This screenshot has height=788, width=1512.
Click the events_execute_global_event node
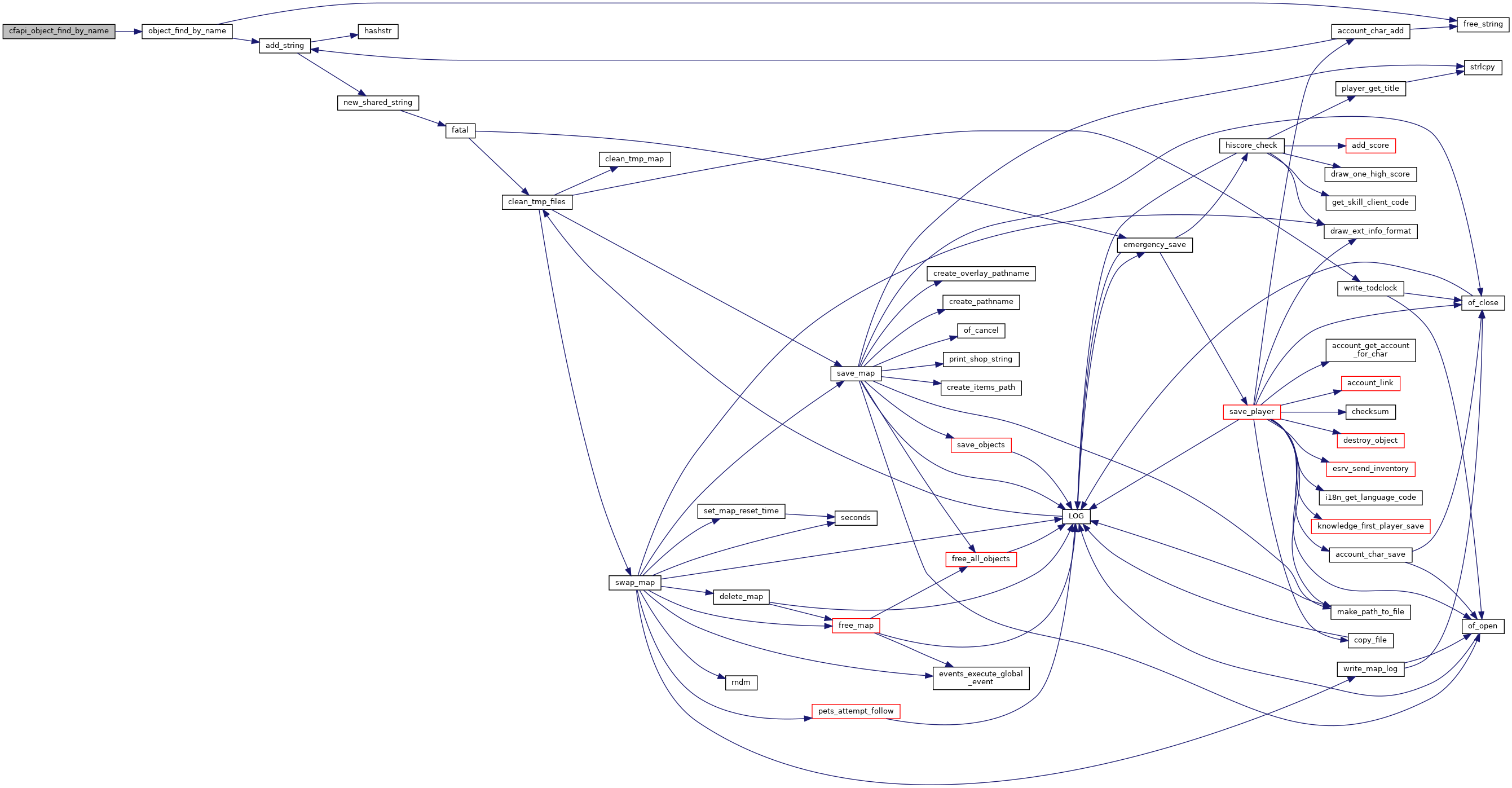981,677
